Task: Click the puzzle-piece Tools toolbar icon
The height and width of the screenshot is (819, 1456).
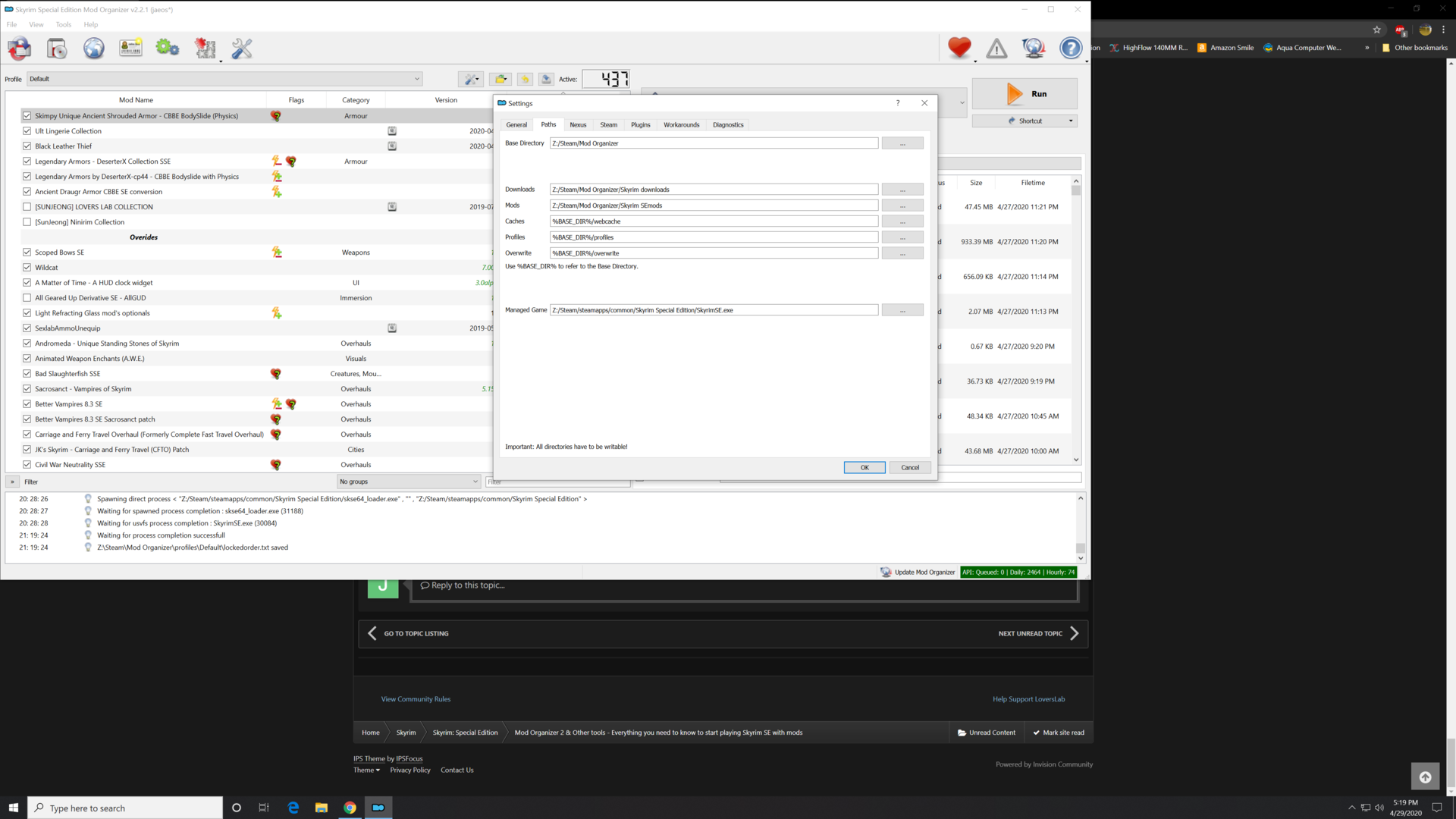Action: click(205, 49)
